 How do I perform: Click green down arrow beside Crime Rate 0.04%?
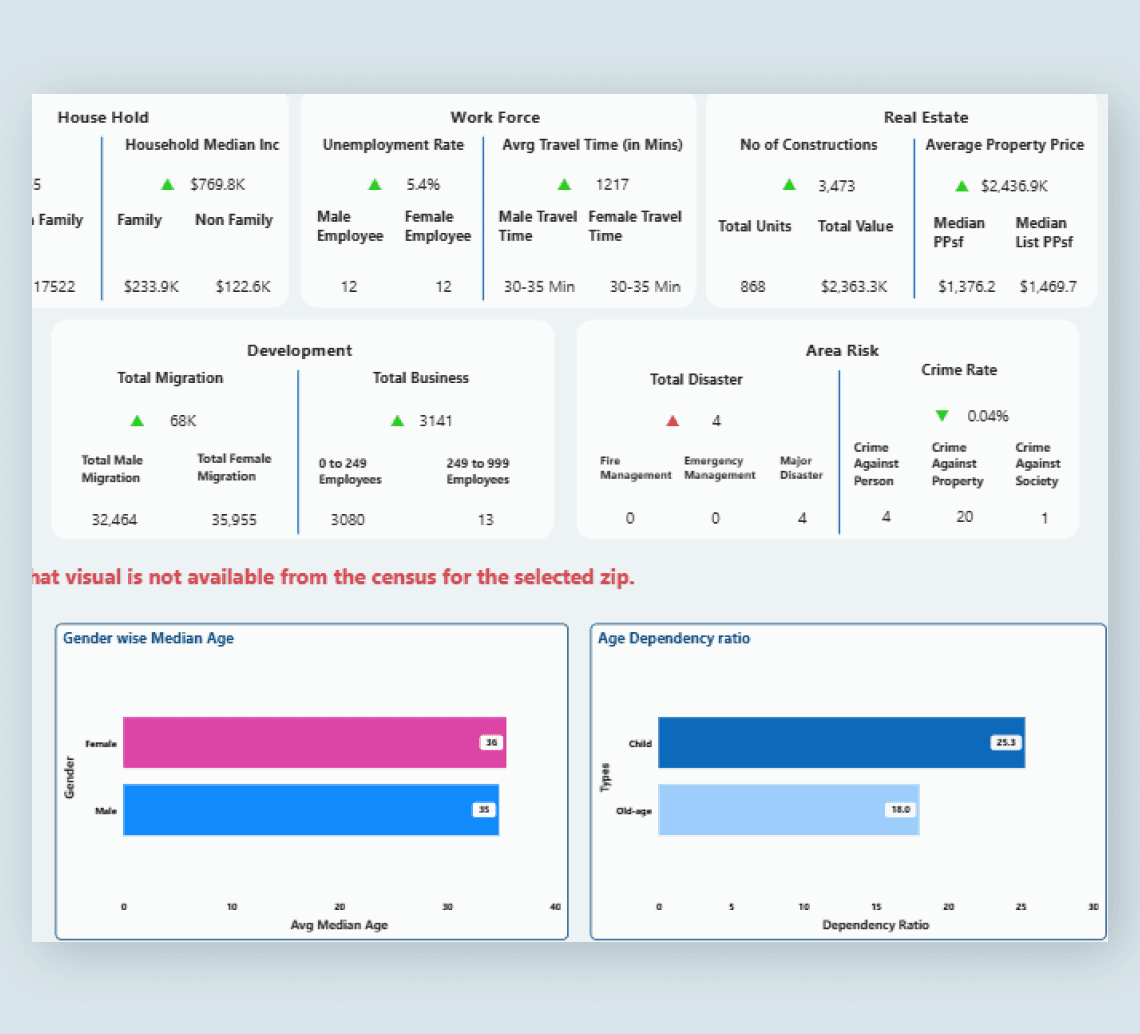pos(942,416)
